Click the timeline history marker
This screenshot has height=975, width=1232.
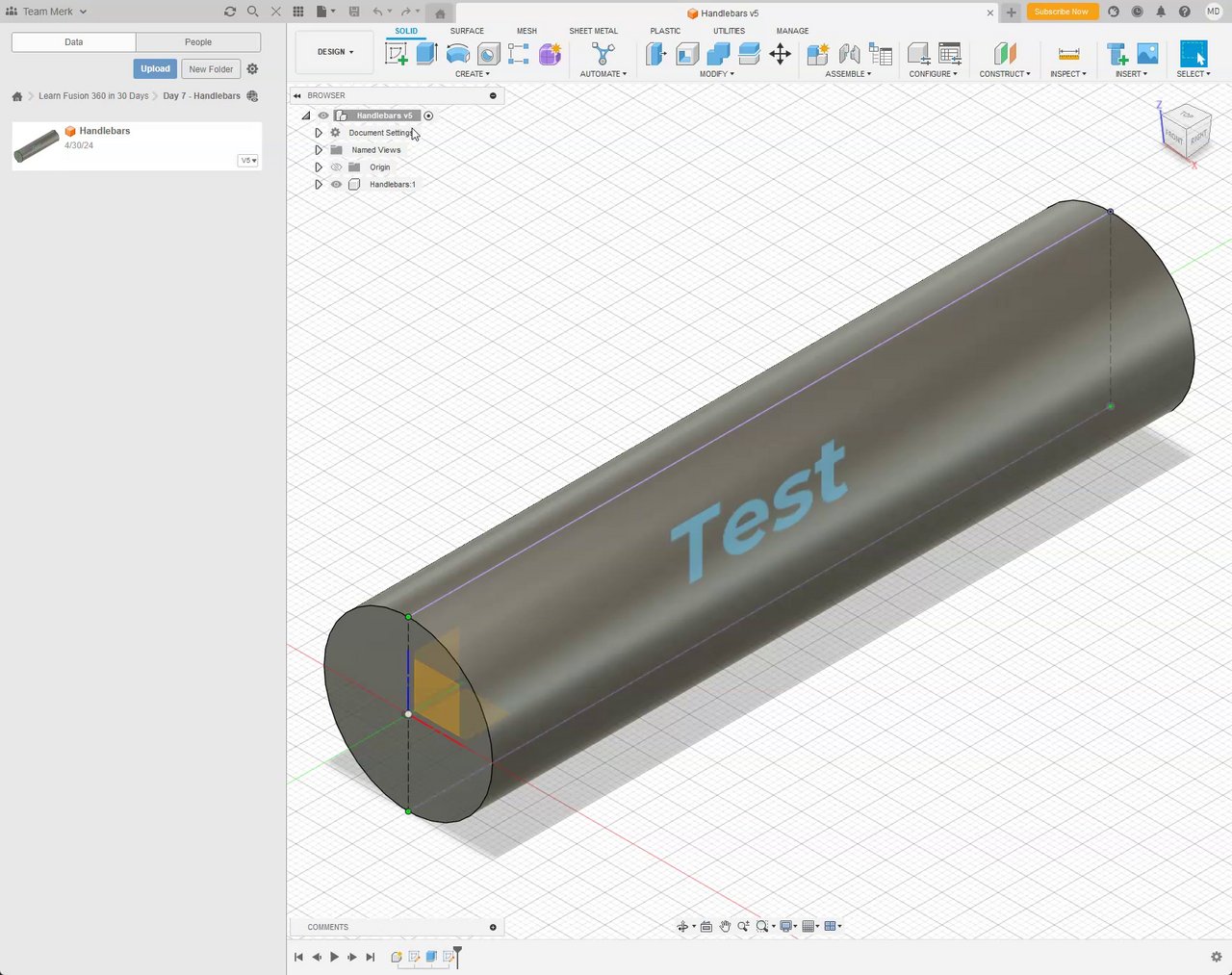pyautogui.click(x=457, y=956)
